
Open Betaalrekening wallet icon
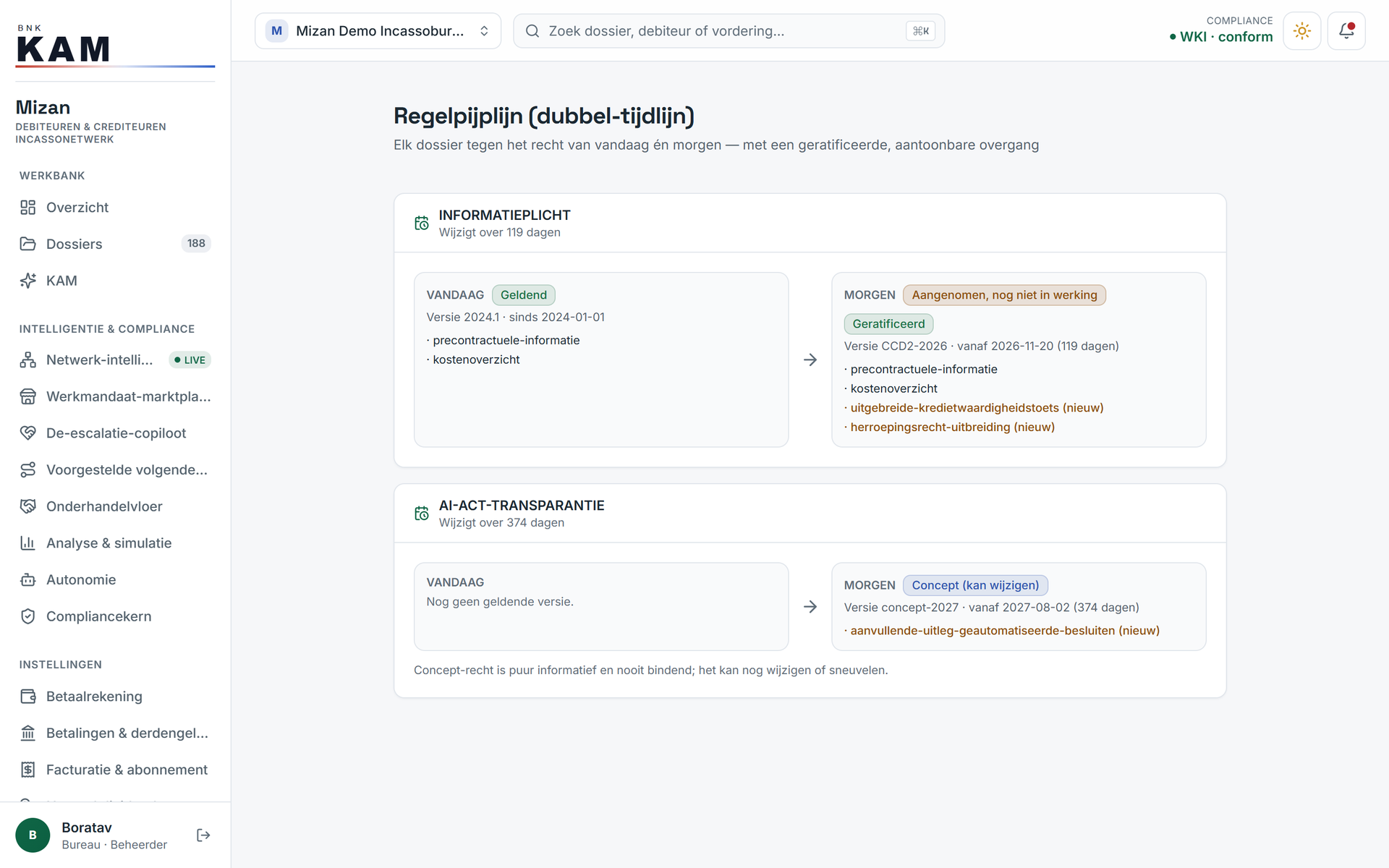(27, 697)
